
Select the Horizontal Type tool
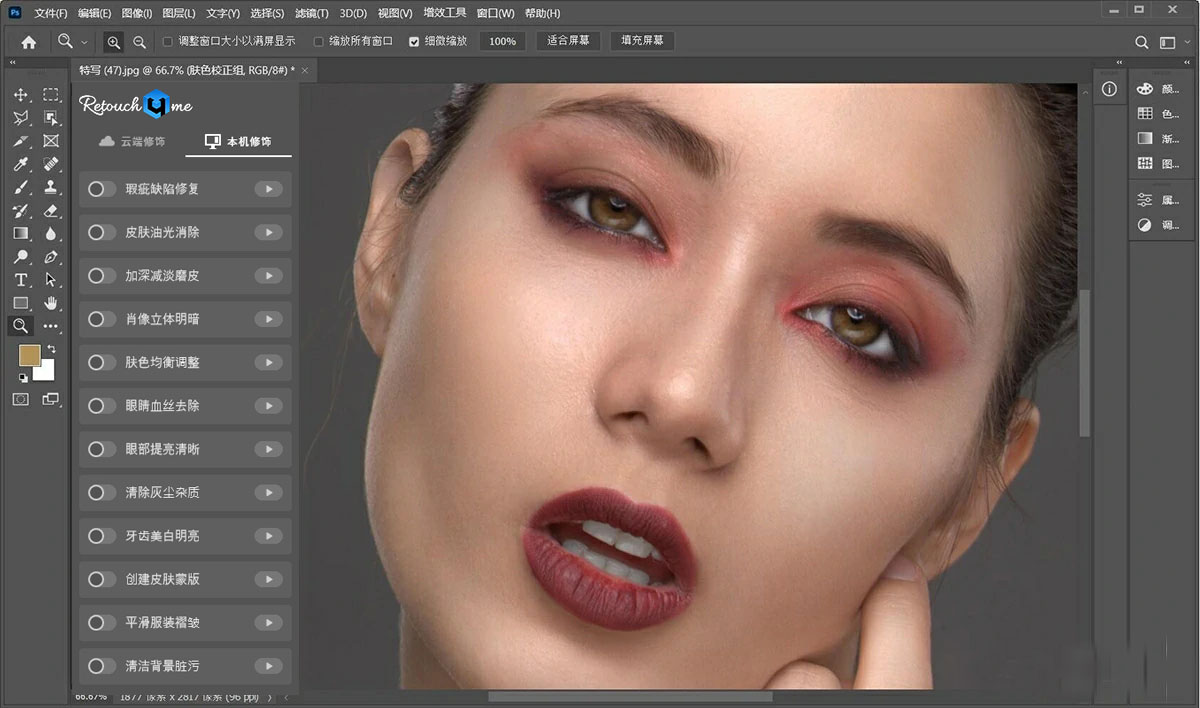tap(21, 280)
